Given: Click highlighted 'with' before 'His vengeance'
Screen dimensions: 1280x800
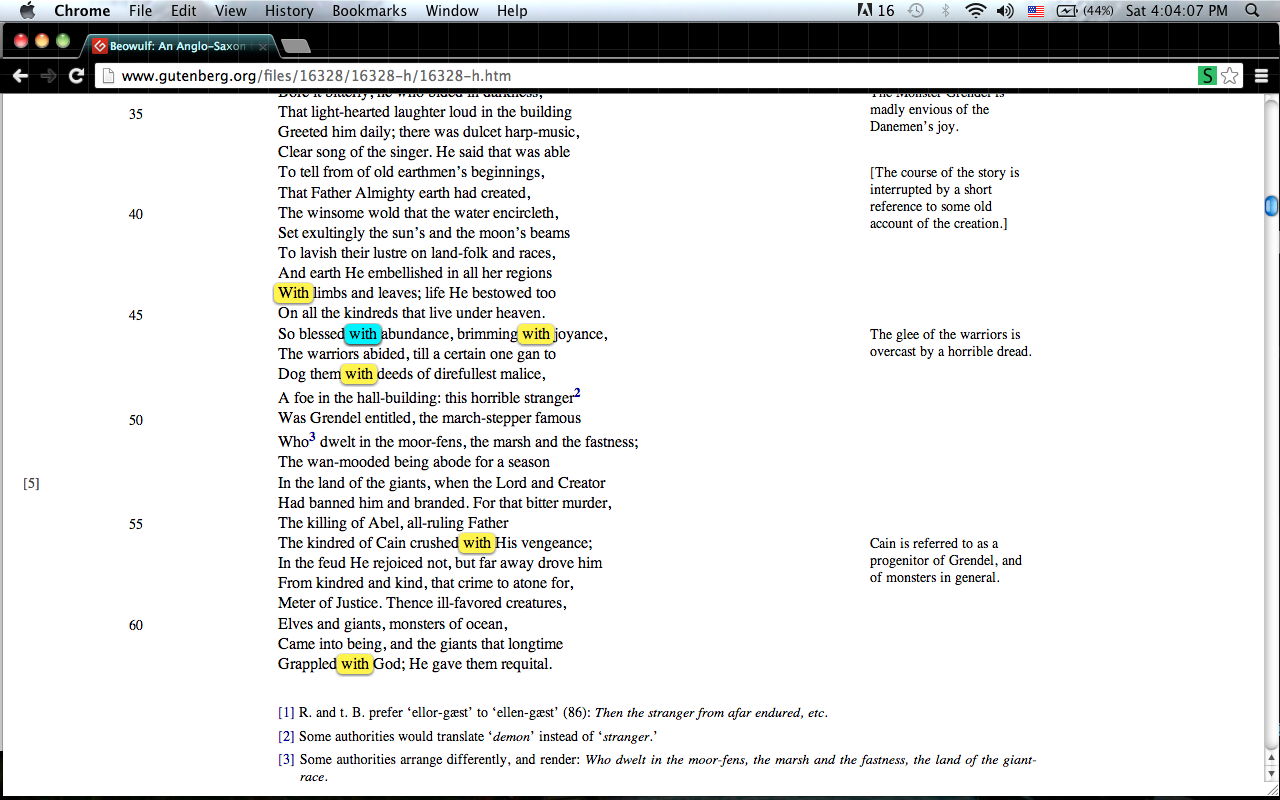Looking at the screenshot, I should [477, 543].
